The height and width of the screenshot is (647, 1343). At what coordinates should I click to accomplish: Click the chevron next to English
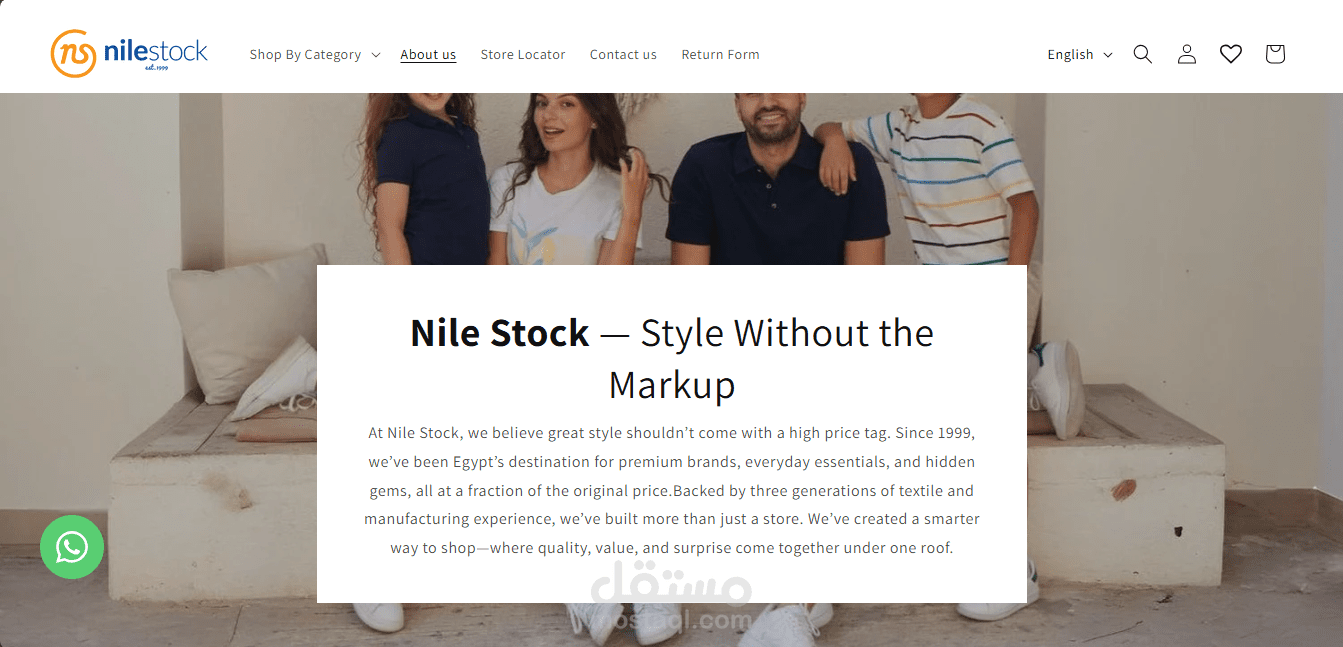[x=1108, y=55]
